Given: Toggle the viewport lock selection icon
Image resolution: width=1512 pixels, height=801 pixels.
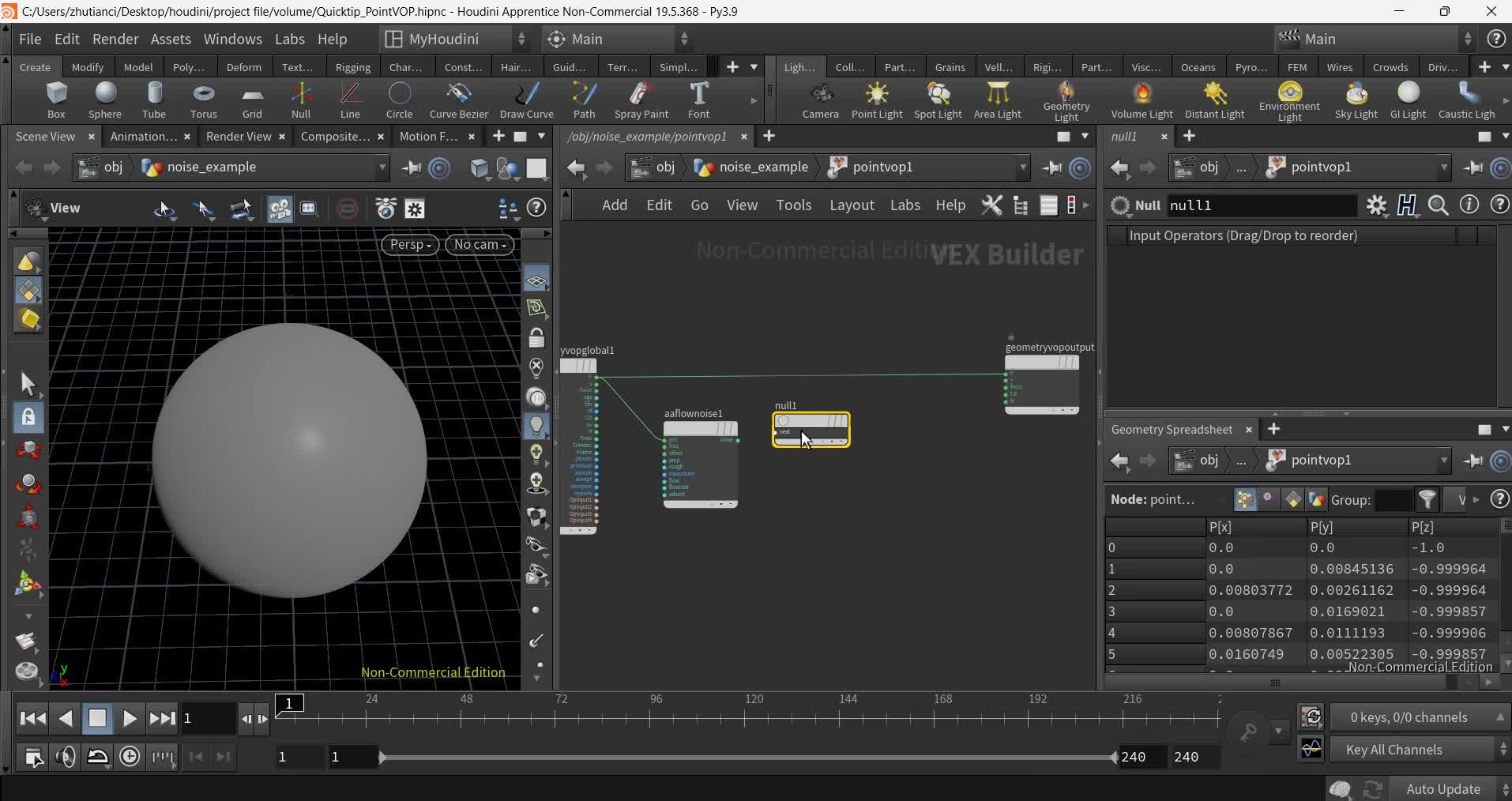Looking at the screenshot, I should pos(28,416).
